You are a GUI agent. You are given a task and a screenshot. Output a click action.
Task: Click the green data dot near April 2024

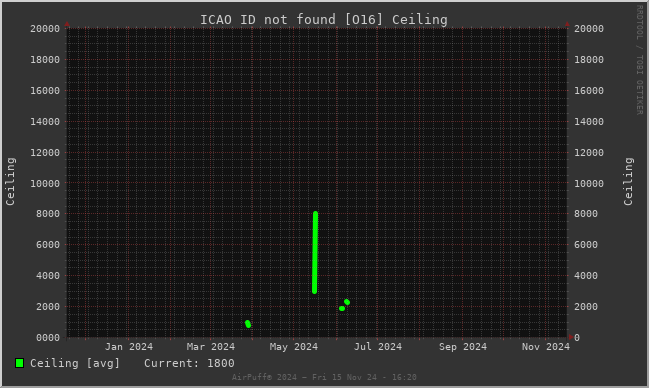(248, 324)
